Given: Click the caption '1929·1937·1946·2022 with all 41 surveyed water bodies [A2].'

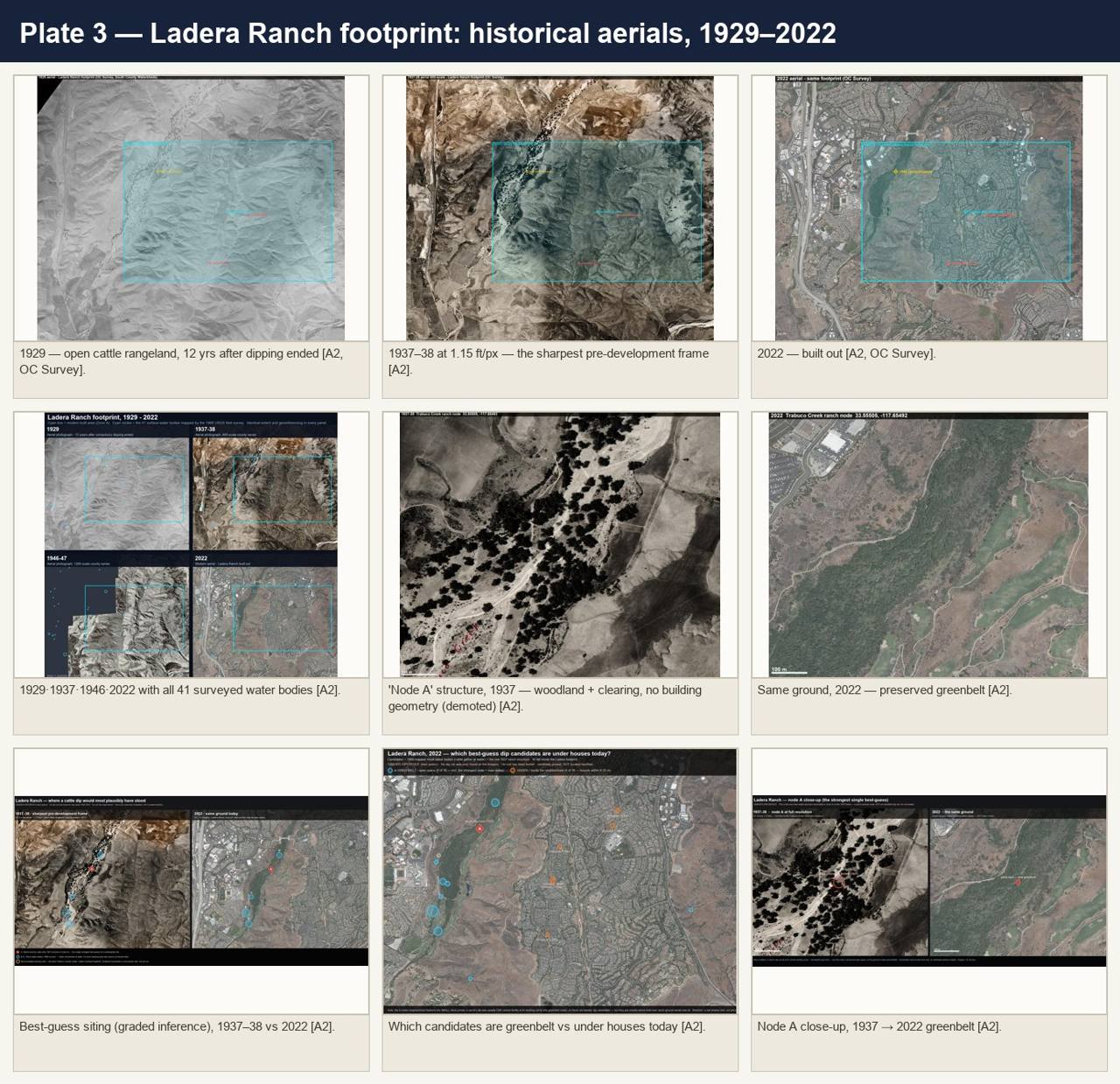Looking at the screenshot, I should pos(179,690).
